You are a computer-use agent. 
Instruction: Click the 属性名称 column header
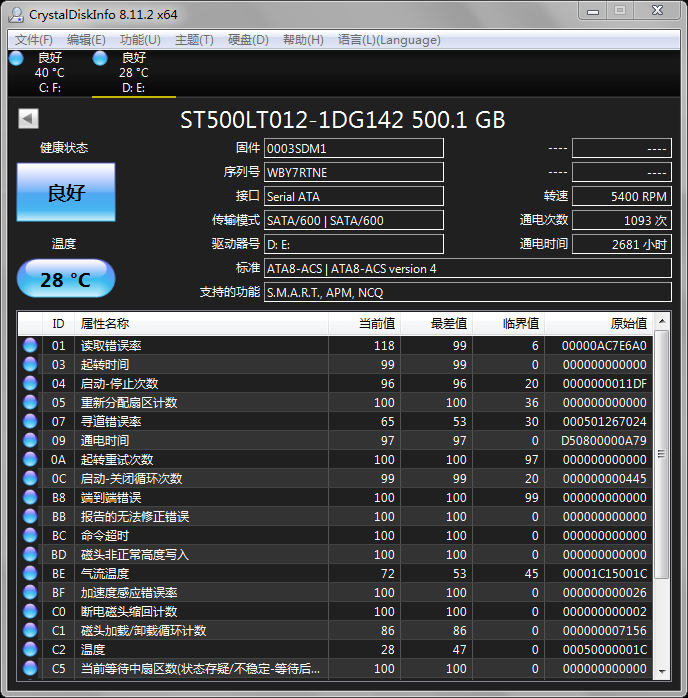pyautogui.click(x=201, y=324)
